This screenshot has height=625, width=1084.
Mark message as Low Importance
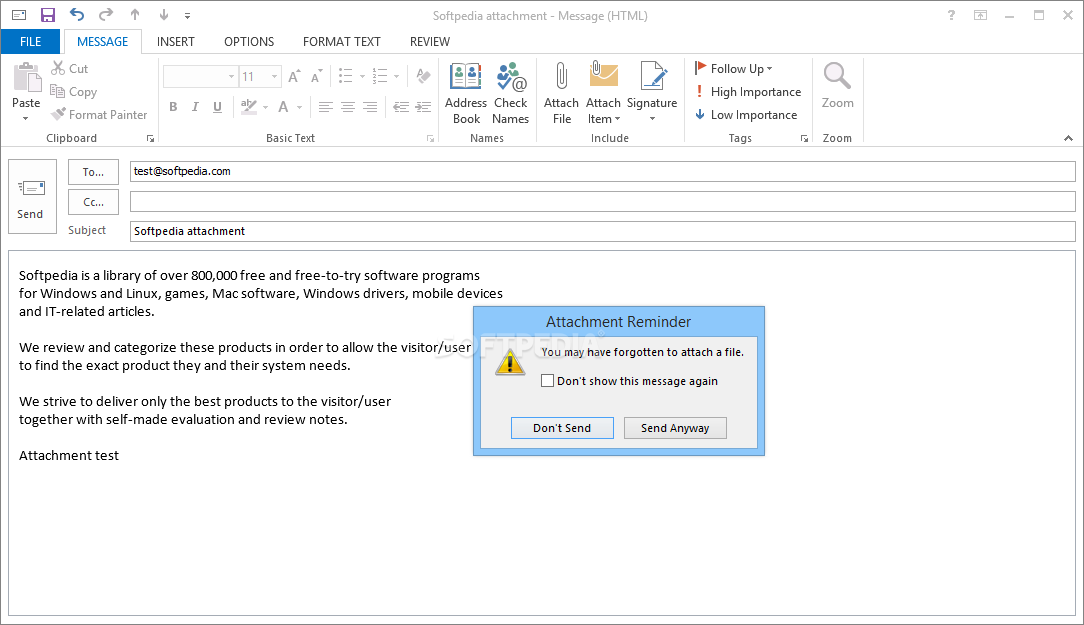747,115
